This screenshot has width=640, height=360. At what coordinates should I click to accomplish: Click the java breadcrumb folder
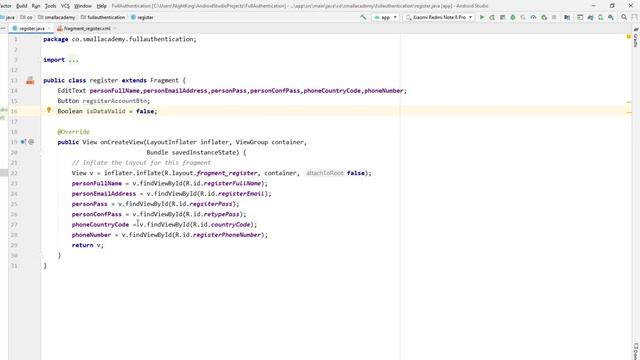click(8, 17)
